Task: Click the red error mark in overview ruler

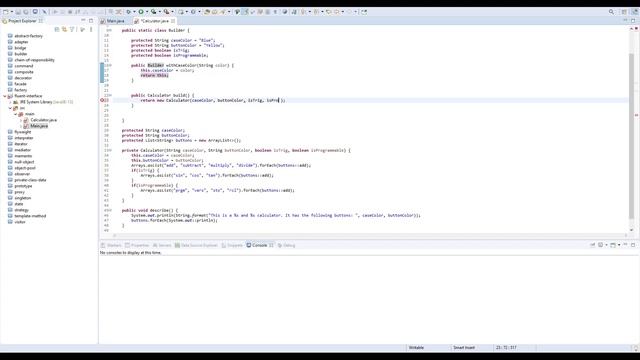Action: (x=636, y=115)
